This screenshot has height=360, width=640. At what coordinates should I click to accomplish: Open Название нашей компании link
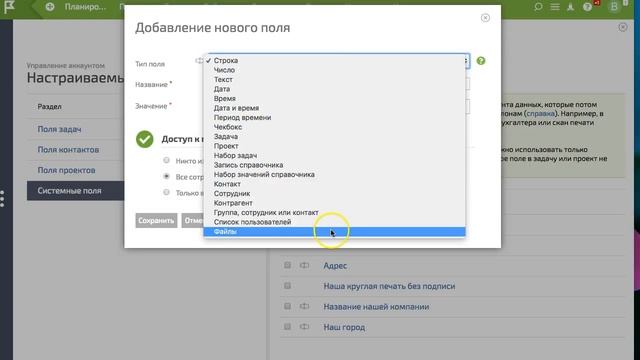[x=376, y=307]
